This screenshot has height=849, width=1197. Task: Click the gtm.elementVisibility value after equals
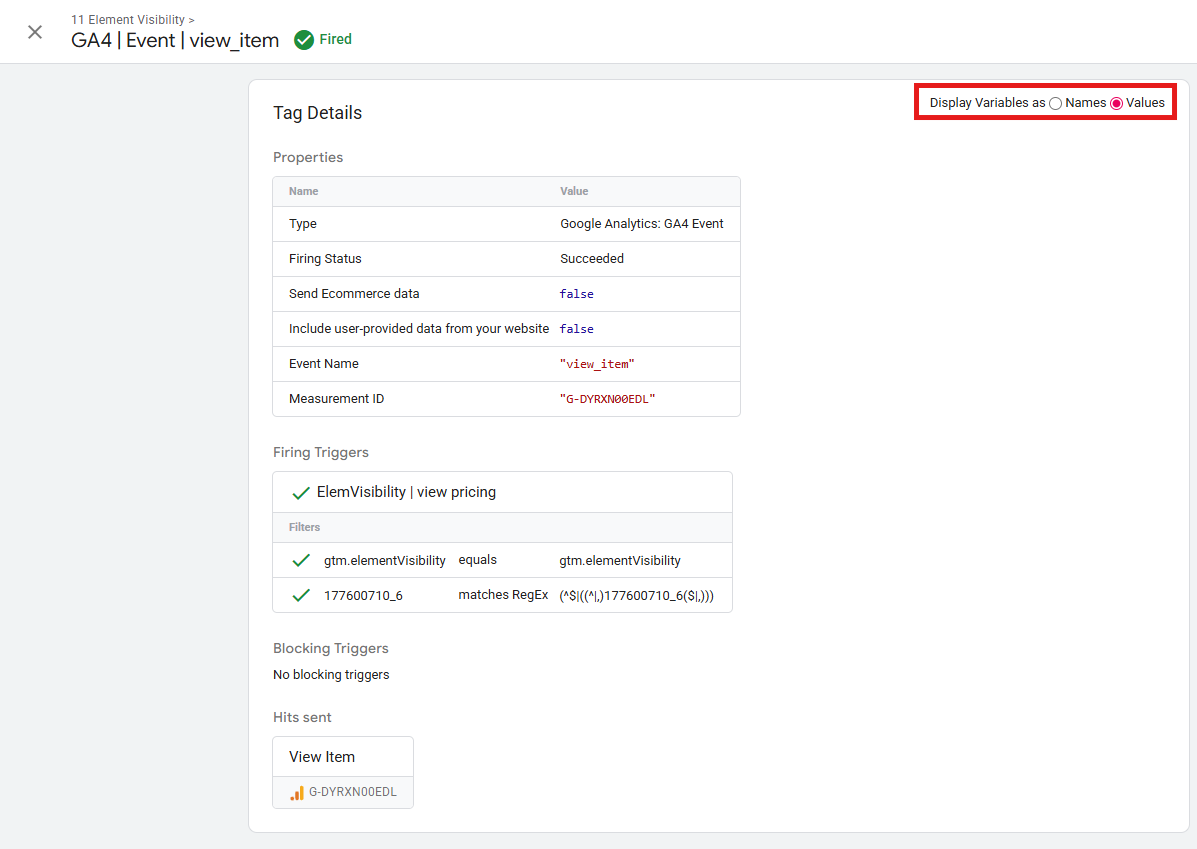(620, 560)
